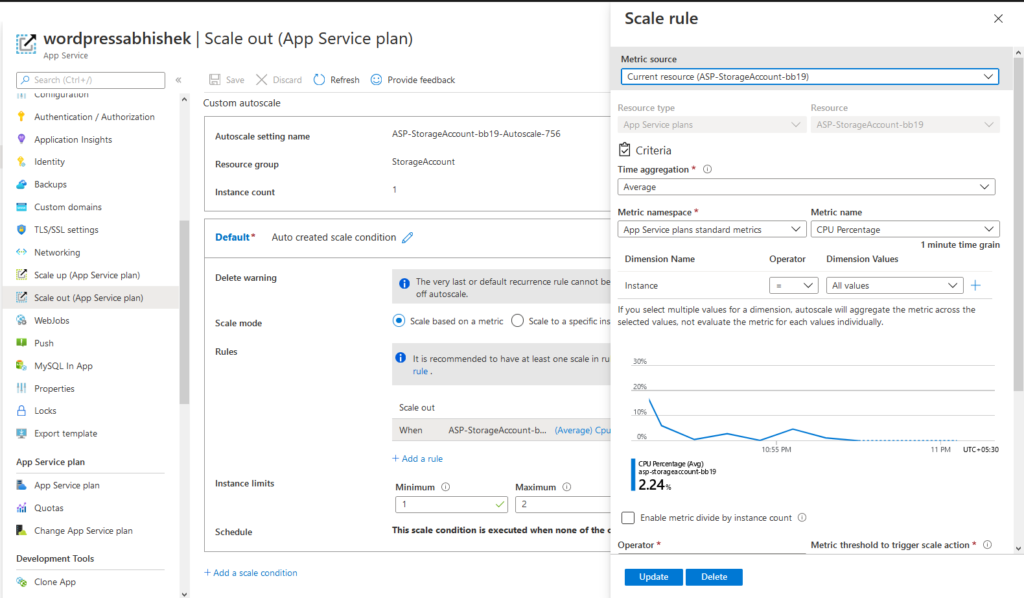Click the TLS/SSL settings shield icon
The height and width of the screenshot is (598, 1024).
(22, 230)
